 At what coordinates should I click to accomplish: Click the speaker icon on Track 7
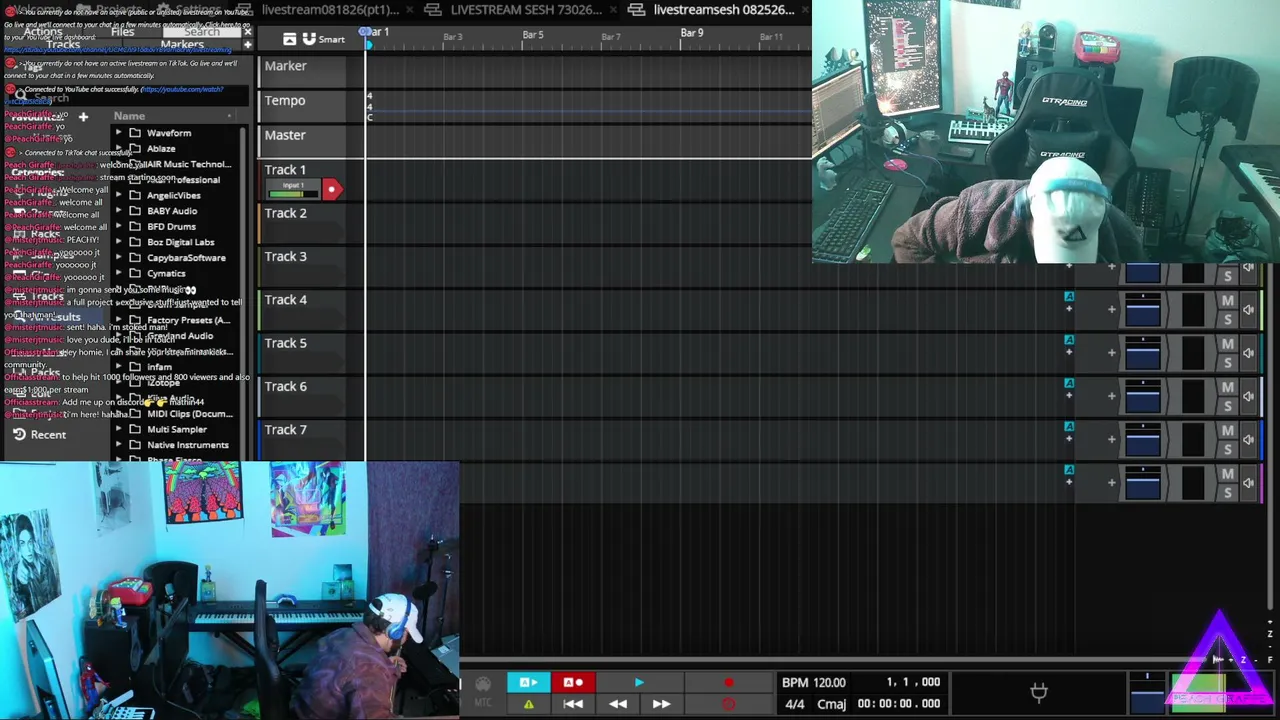tap(1248, 439)
